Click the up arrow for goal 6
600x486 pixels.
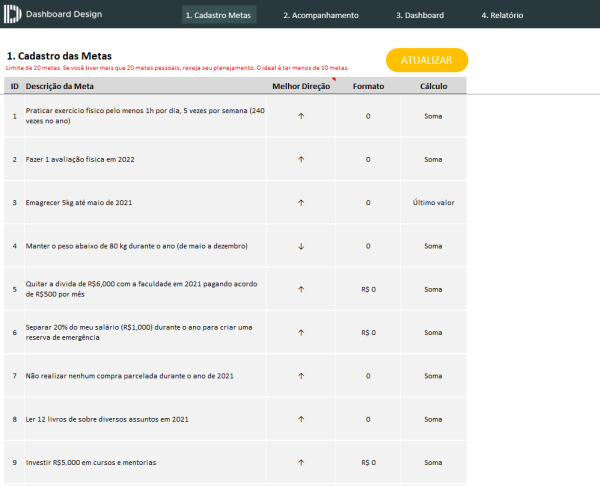(301, 332)
